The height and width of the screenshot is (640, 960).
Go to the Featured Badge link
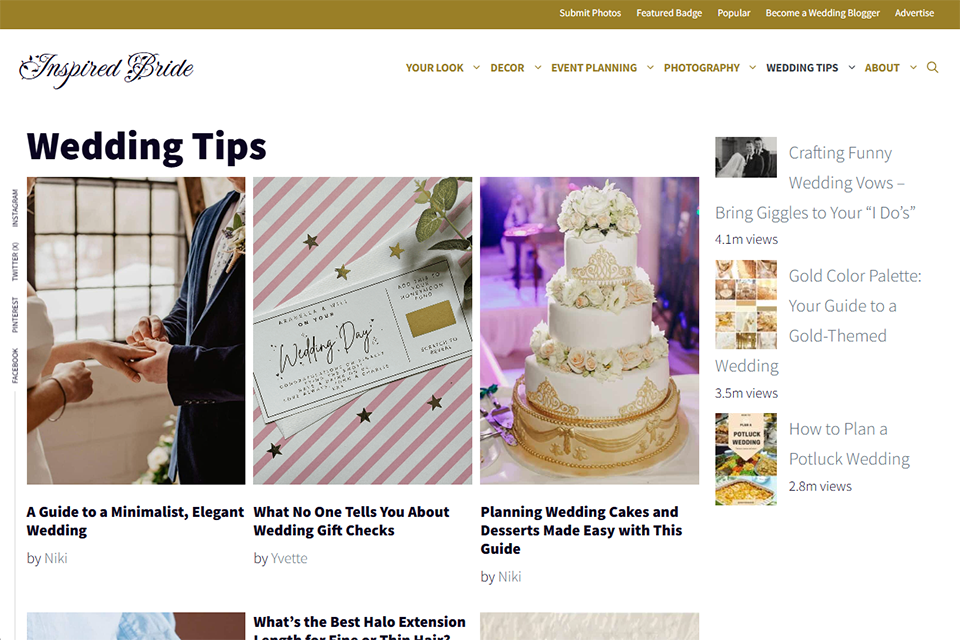[669, 13]
